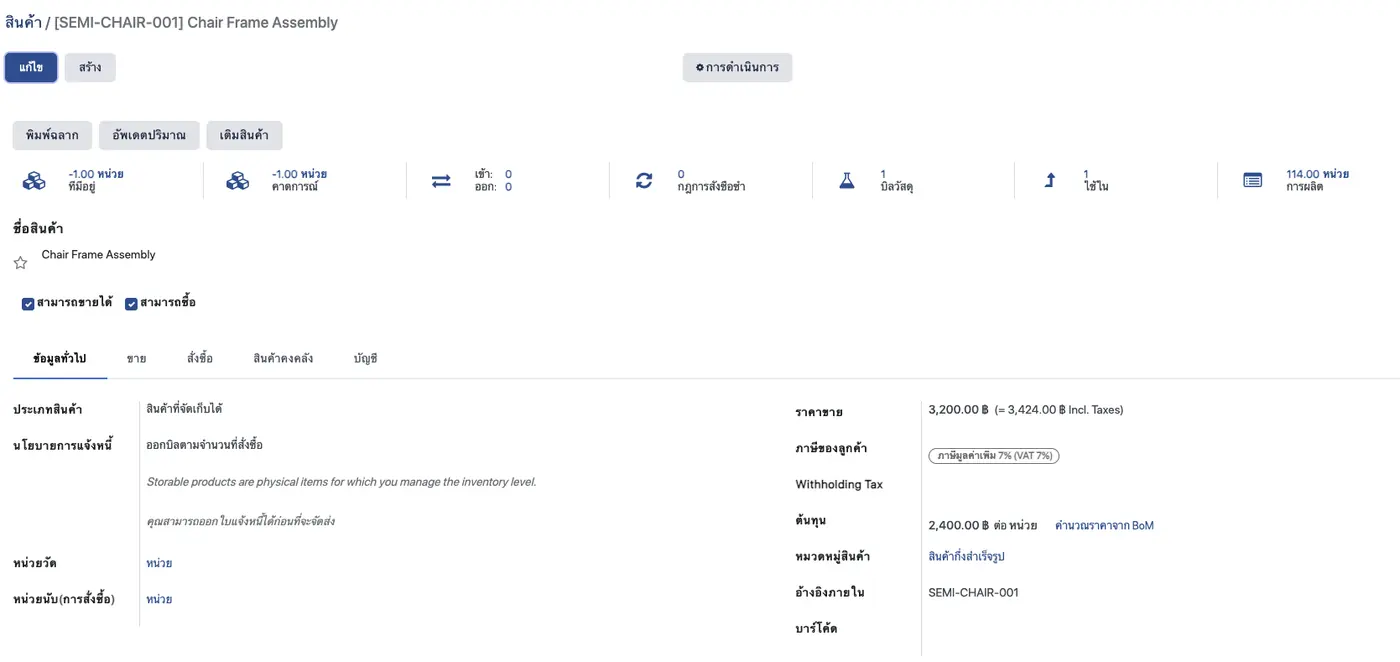Go to สินค้า breadcrumb link

click(x=23, y=22)
